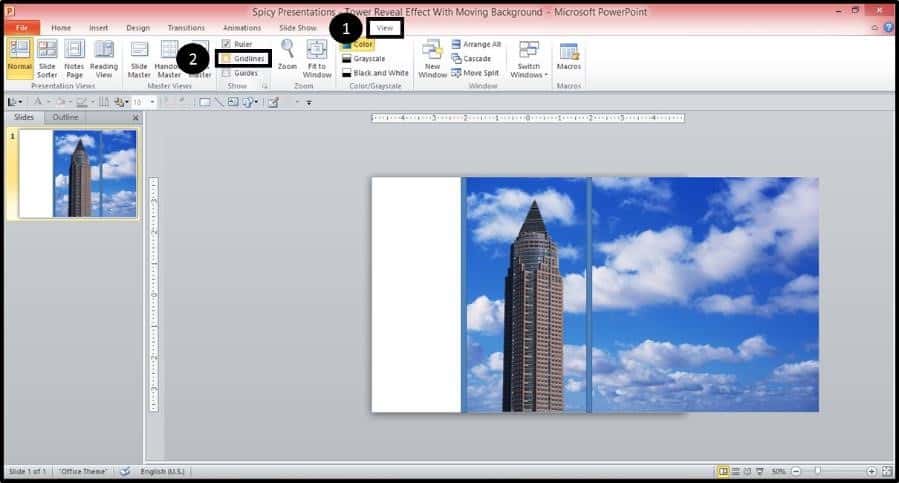This screenshot has width=899, height=483.
Task: Click zoom out minus button
Action: click(x=796, y=471)
